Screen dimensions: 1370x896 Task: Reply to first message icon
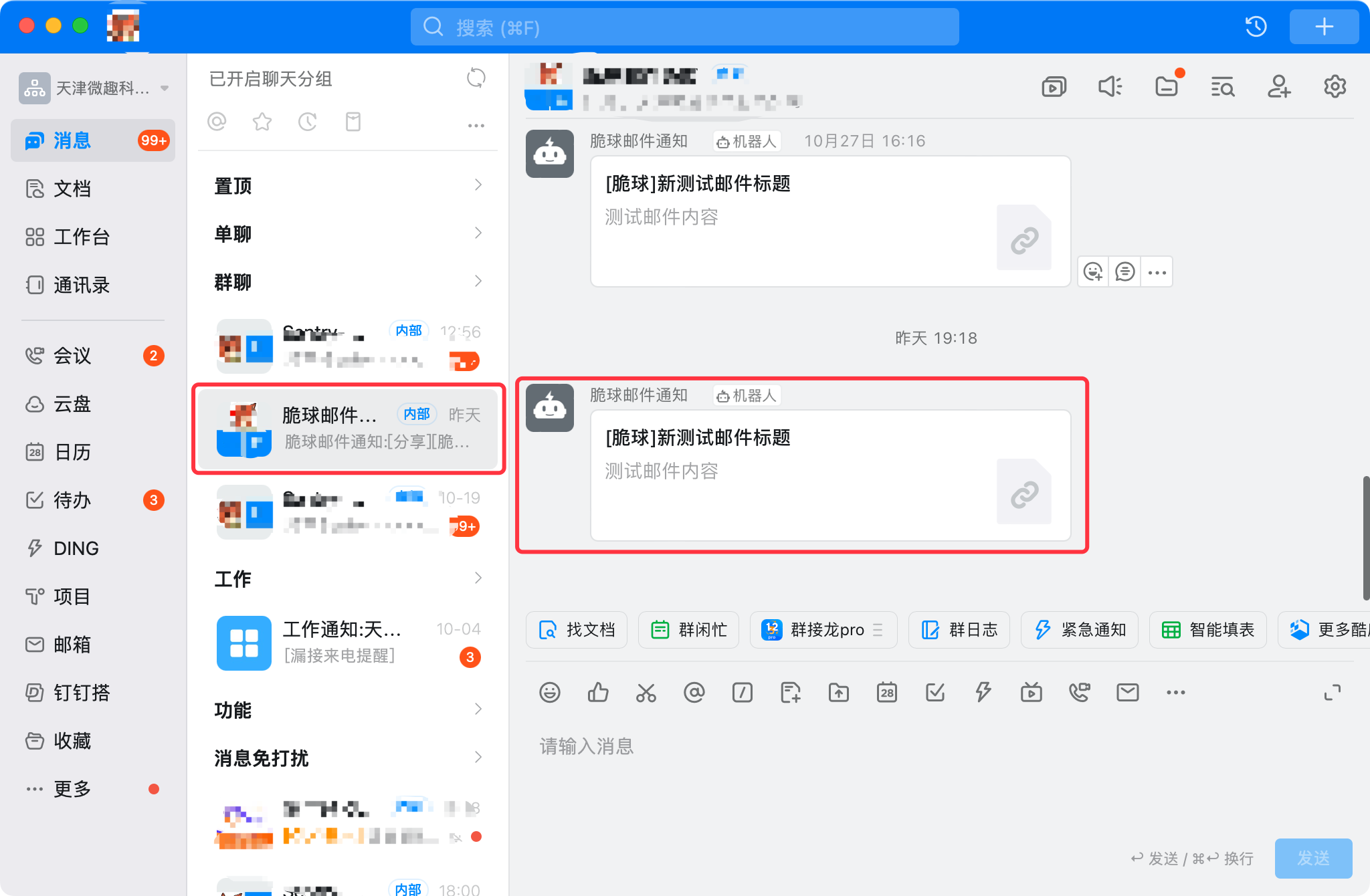[x=1125, y=271]
